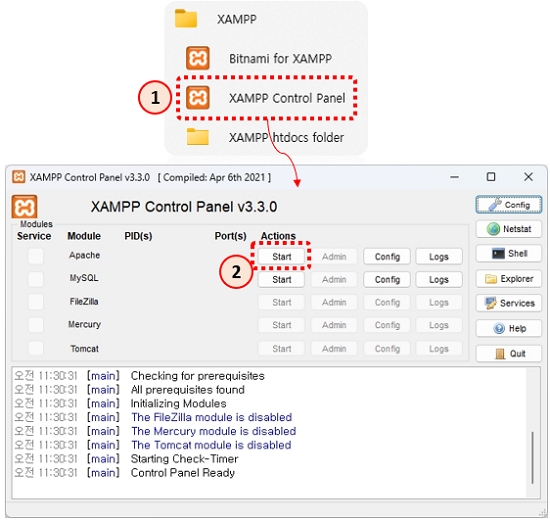Click the FileZilla module name
This screenshot has width=550, height=521.
(84, 301)
